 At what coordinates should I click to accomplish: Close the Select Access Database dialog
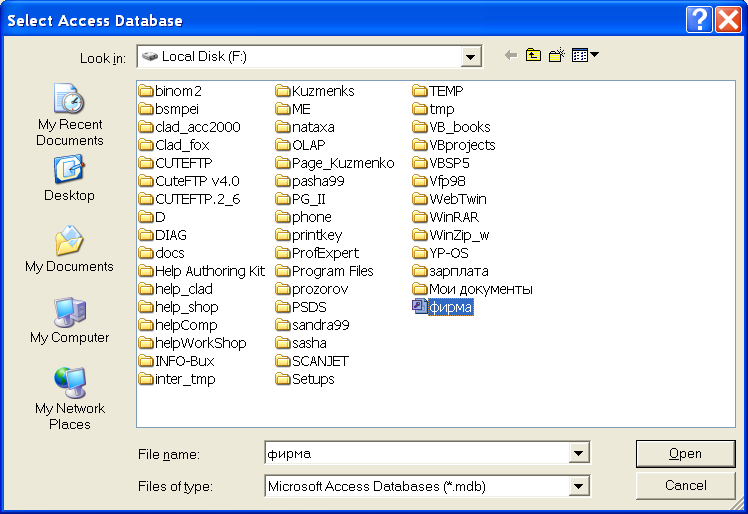[x=728, y=20]
